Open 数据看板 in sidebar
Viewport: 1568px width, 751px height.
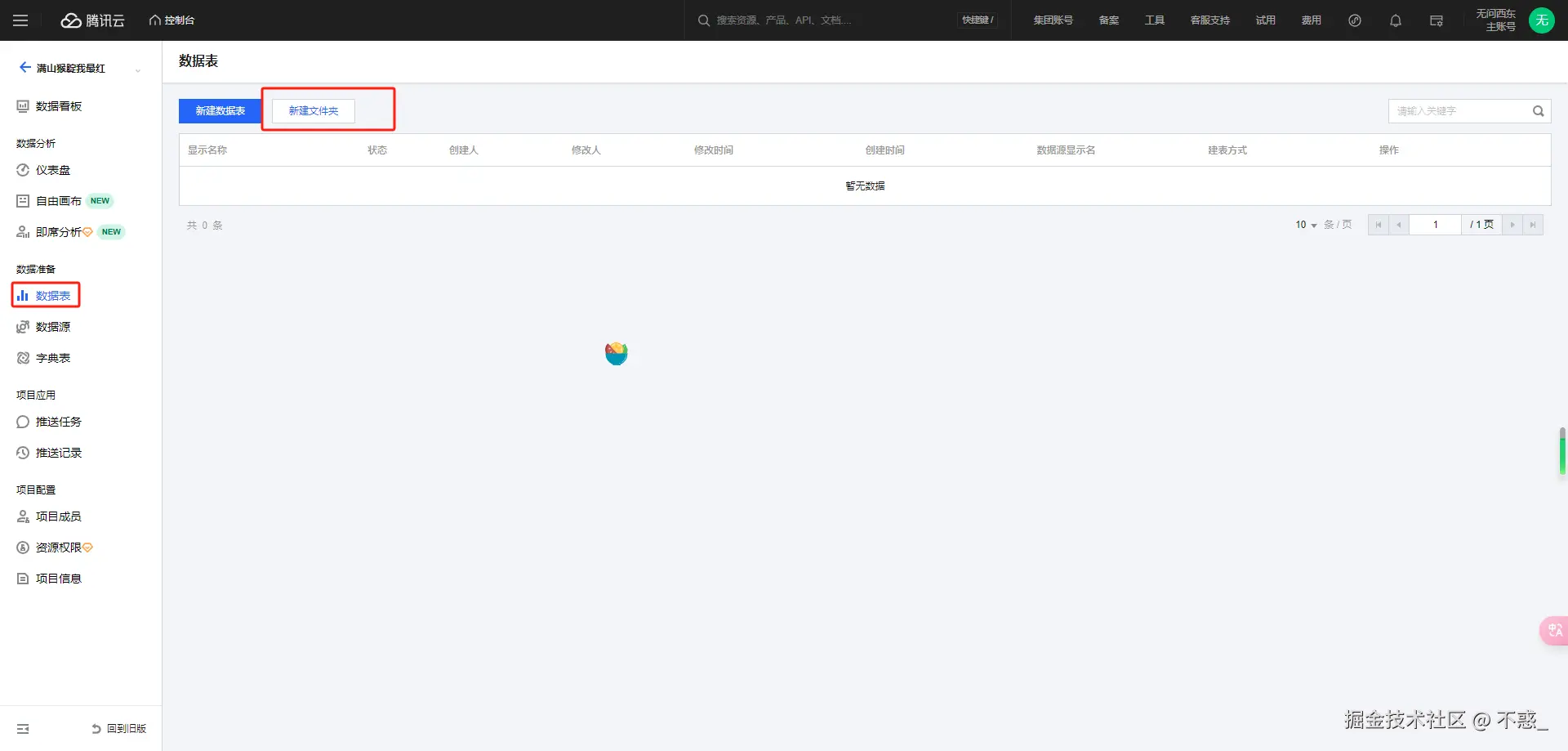pyautogui.click(x=49, y=106)
